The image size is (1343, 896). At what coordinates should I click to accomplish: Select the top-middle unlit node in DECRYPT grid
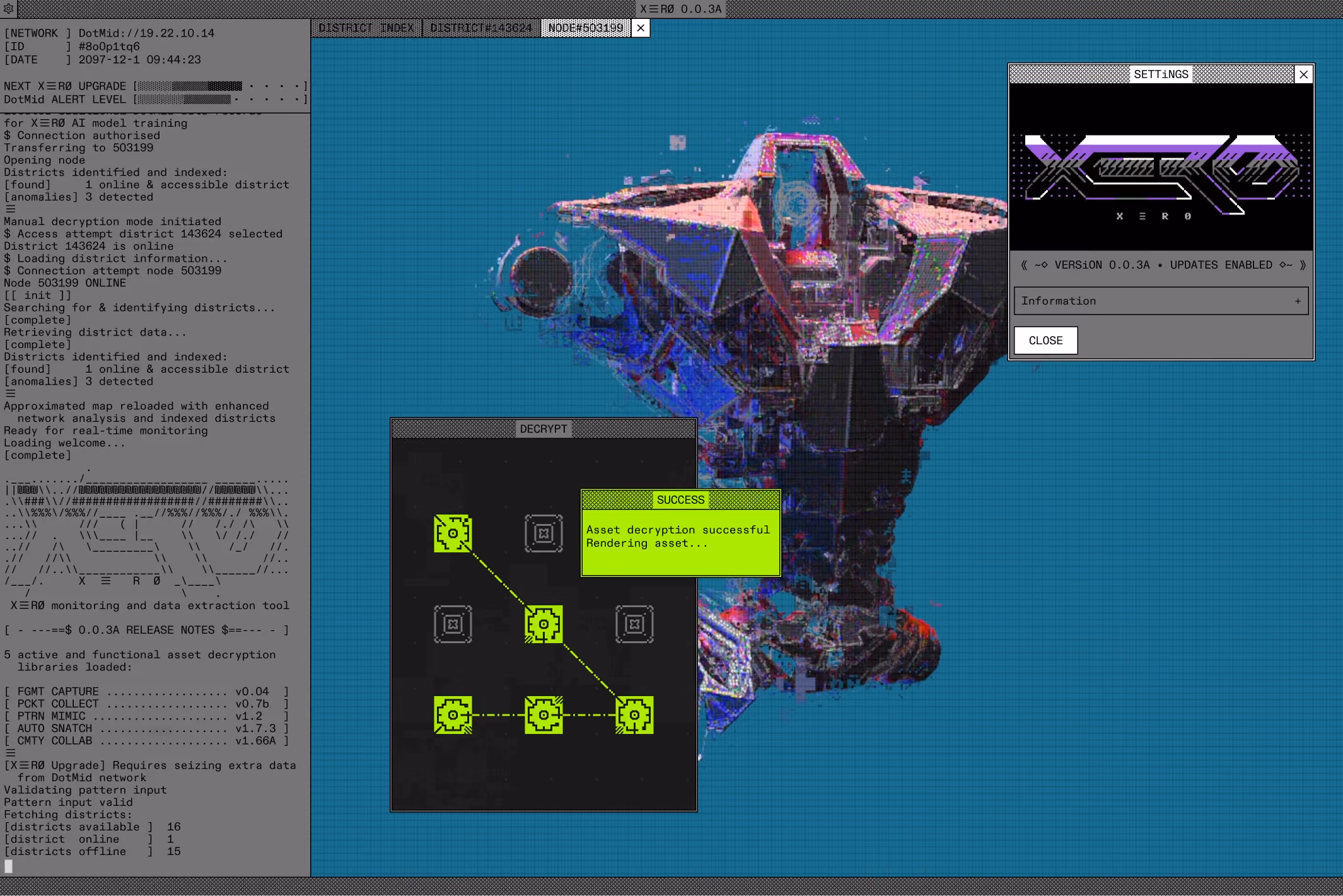(544, 533)
